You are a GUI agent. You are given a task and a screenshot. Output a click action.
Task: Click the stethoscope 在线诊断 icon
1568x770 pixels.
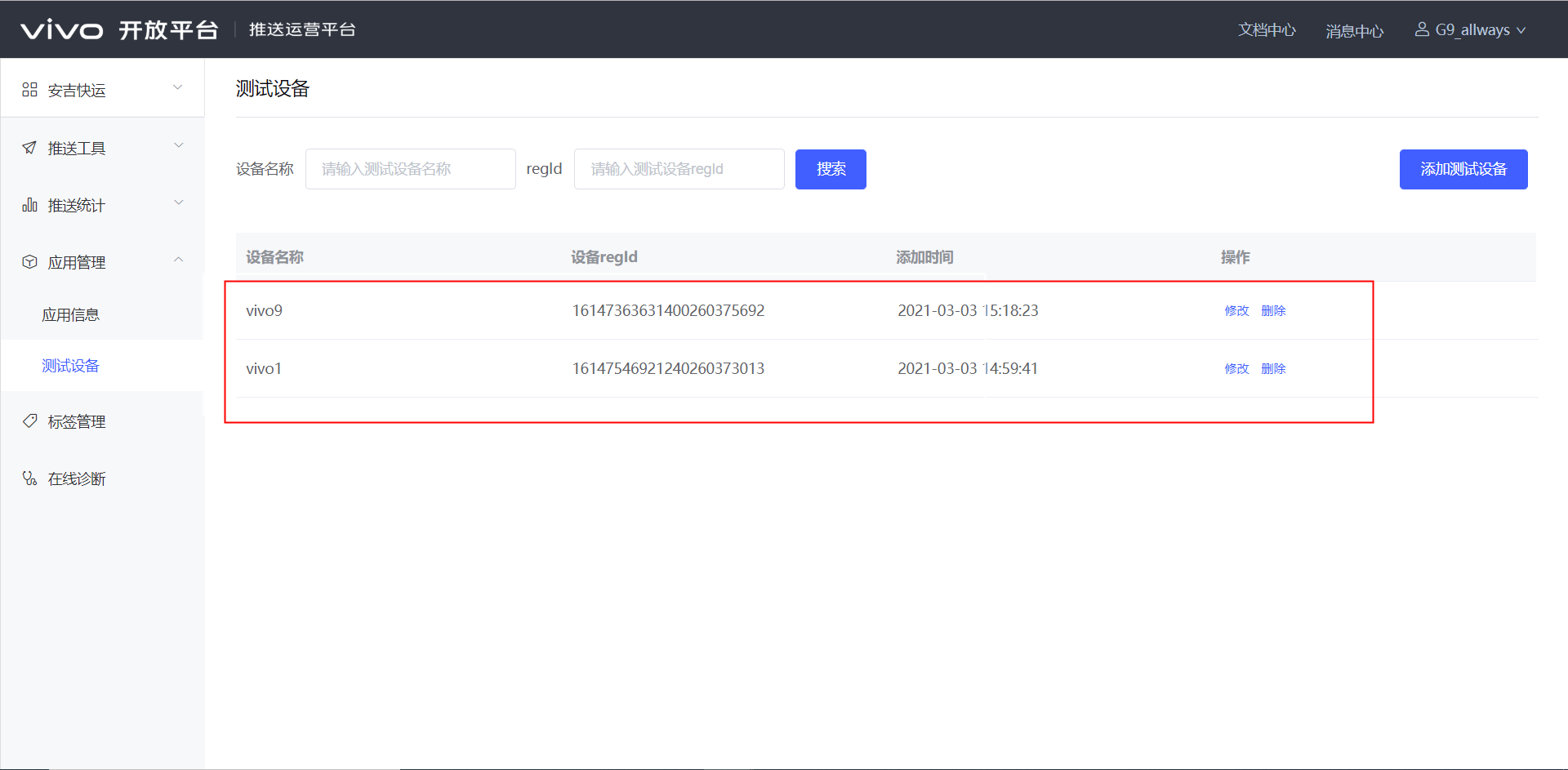pyautogui.click(x=29, y=478)
